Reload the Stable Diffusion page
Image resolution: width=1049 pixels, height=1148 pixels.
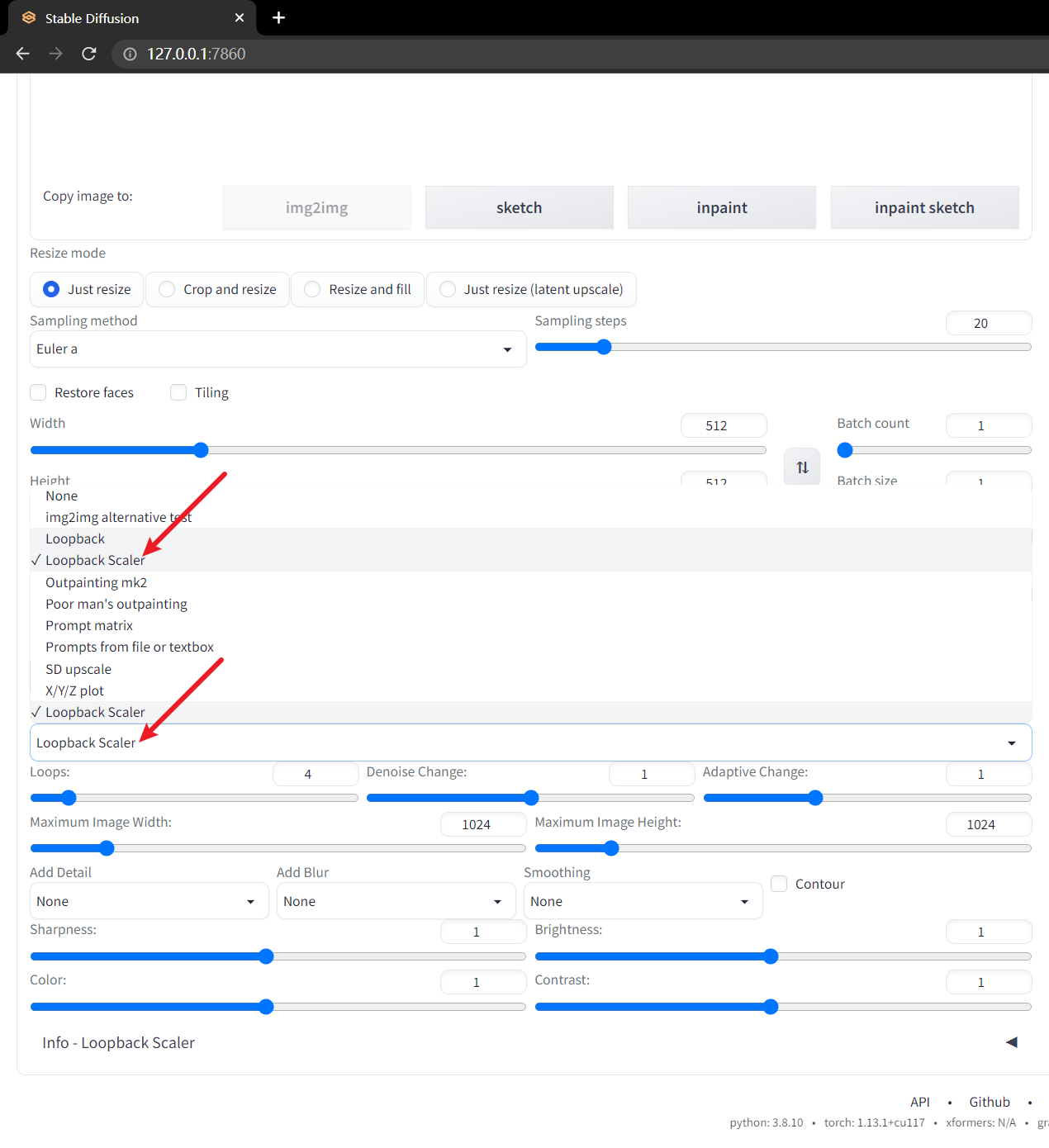coord(89,54)
